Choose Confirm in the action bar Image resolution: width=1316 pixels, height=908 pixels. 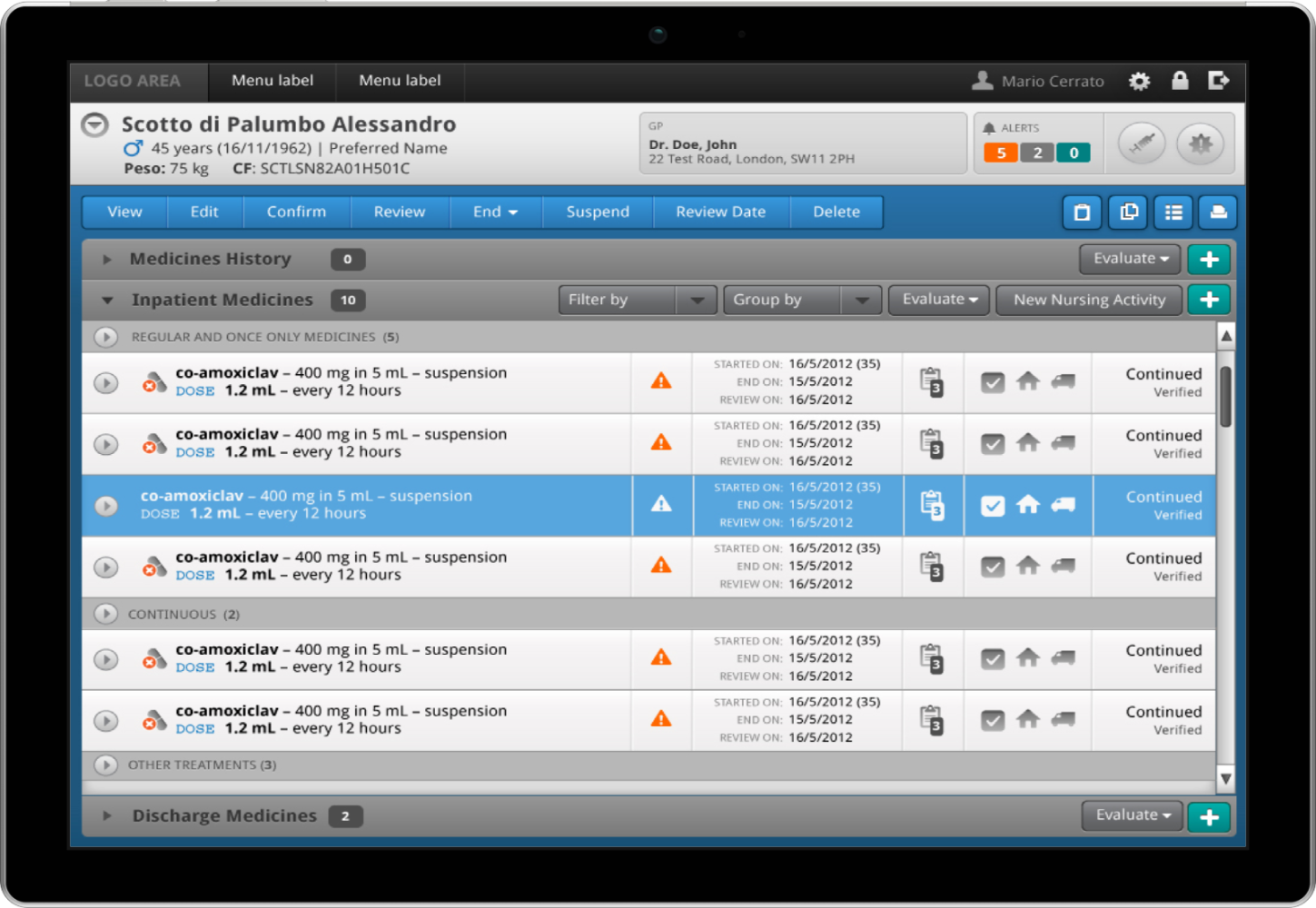296,212
